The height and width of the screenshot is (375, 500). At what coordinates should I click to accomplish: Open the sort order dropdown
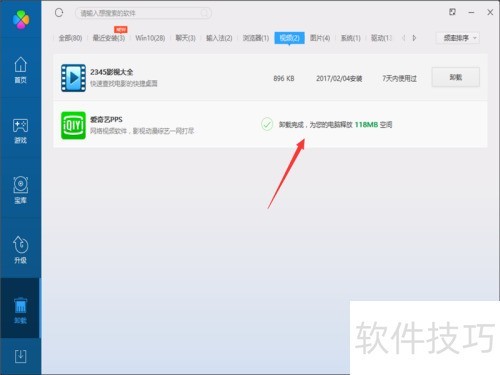point(458,38)
